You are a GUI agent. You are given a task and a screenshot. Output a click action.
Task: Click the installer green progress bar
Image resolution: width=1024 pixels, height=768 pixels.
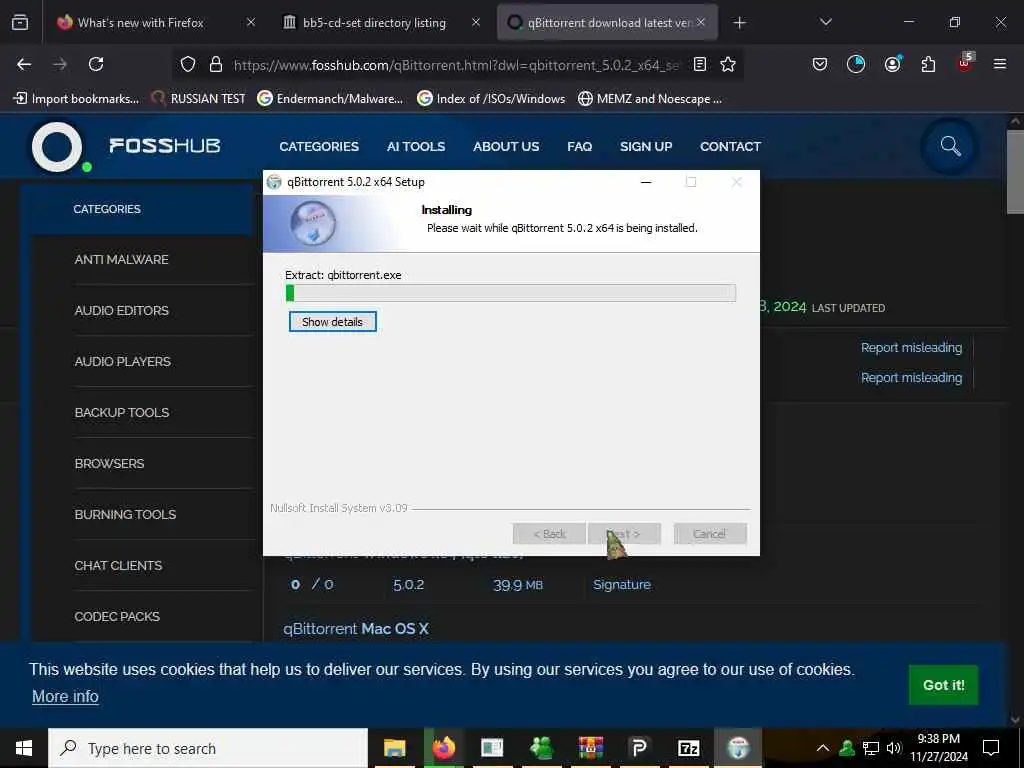[x=511, y=293]
